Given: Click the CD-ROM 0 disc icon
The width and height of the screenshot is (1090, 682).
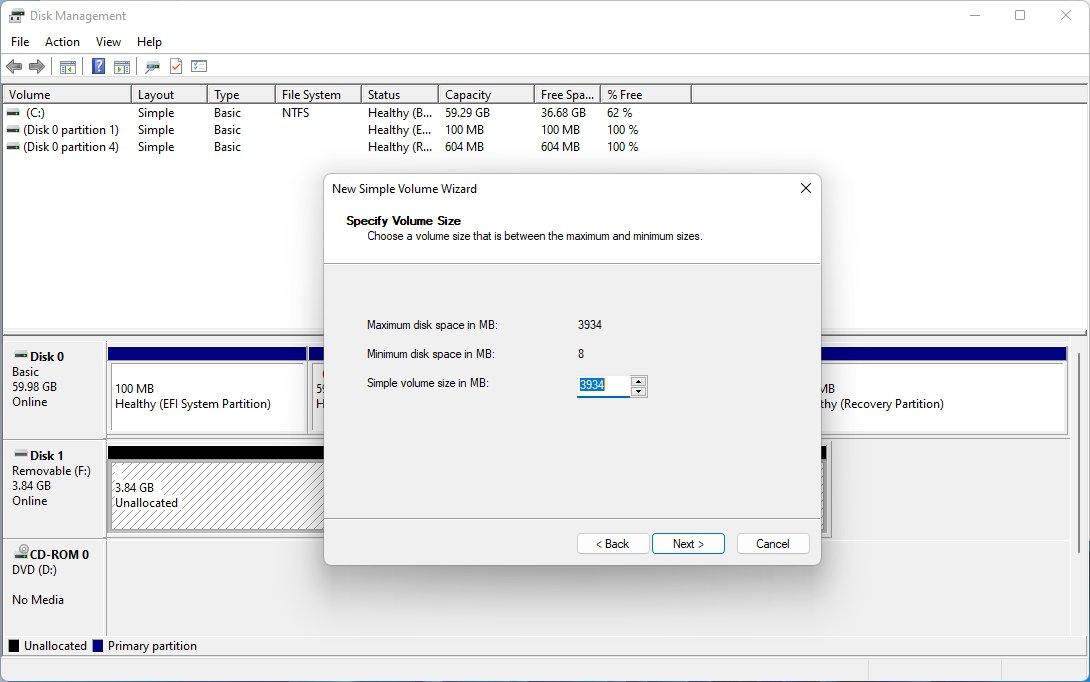Looking at the screenshot, I should click(22, 553).
